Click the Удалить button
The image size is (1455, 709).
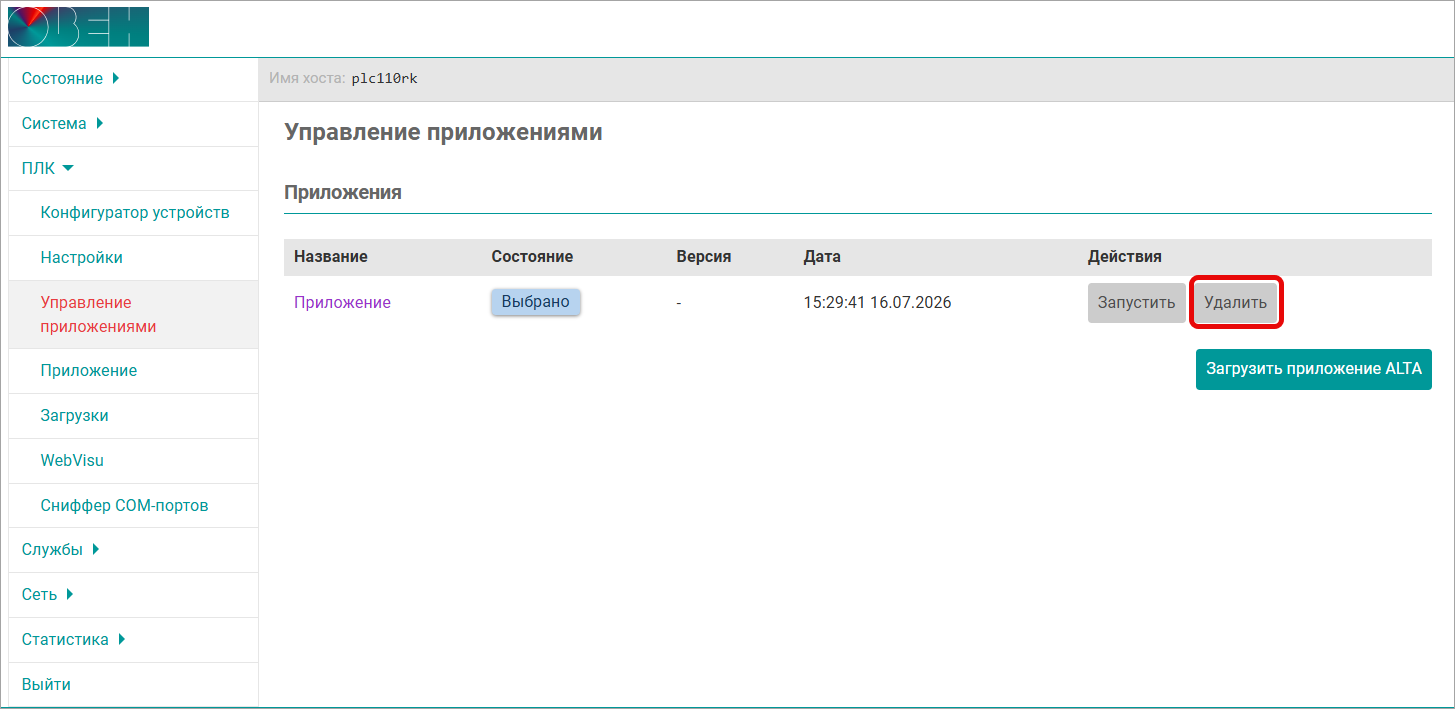point(1235,303)
